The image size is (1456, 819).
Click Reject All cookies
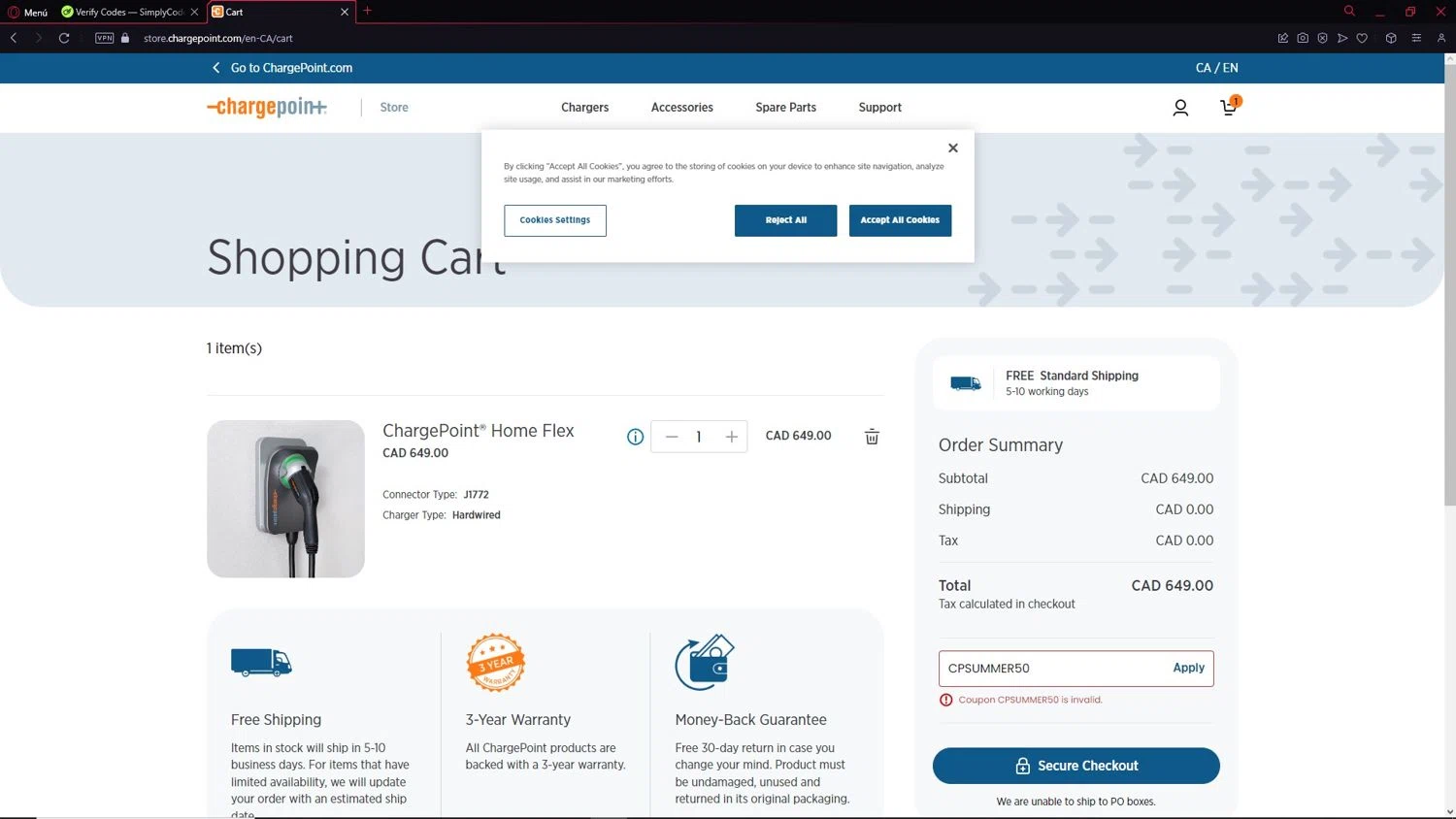point(785,220)
